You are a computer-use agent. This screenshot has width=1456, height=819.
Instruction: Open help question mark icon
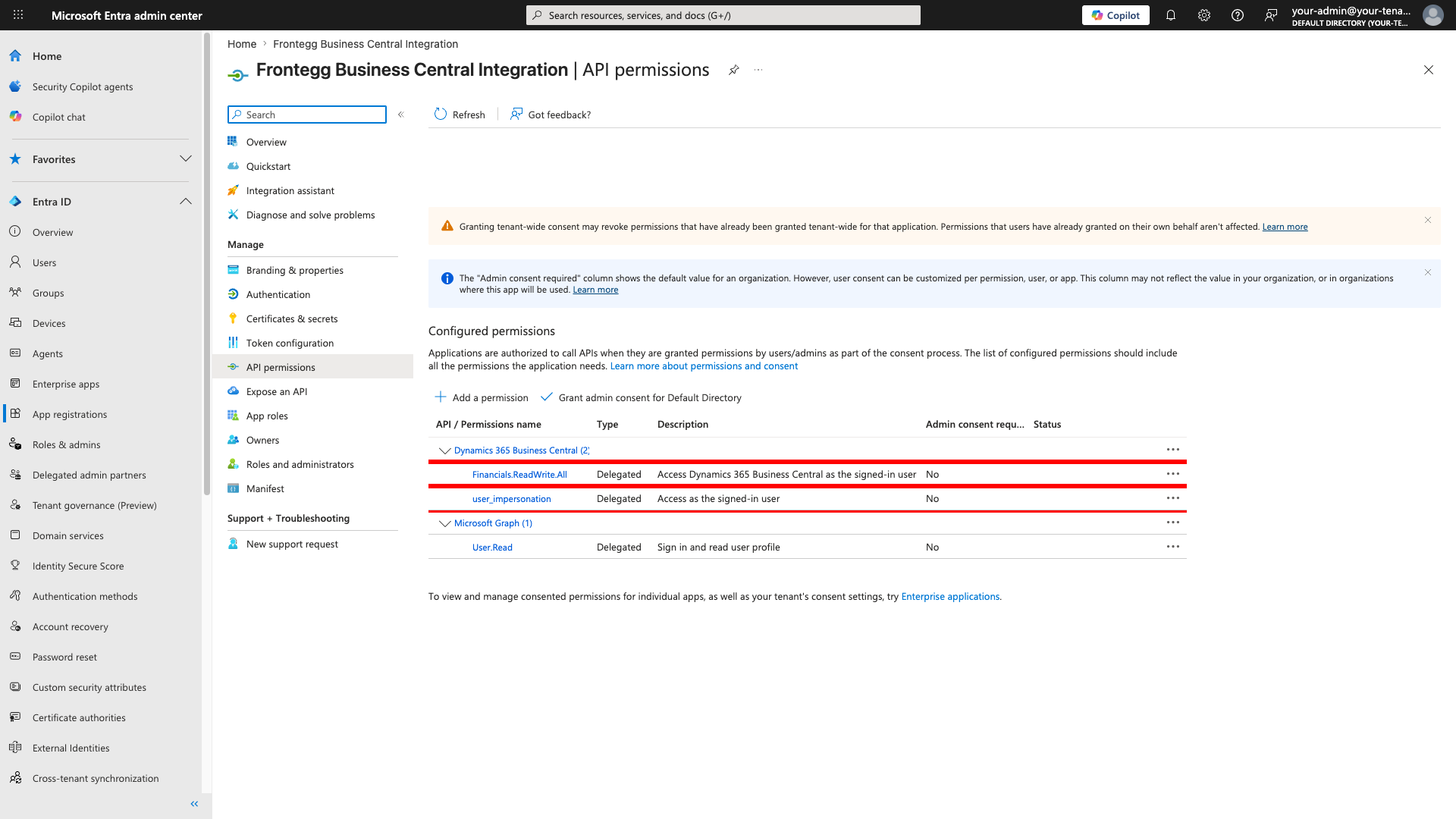point(1238,15)
